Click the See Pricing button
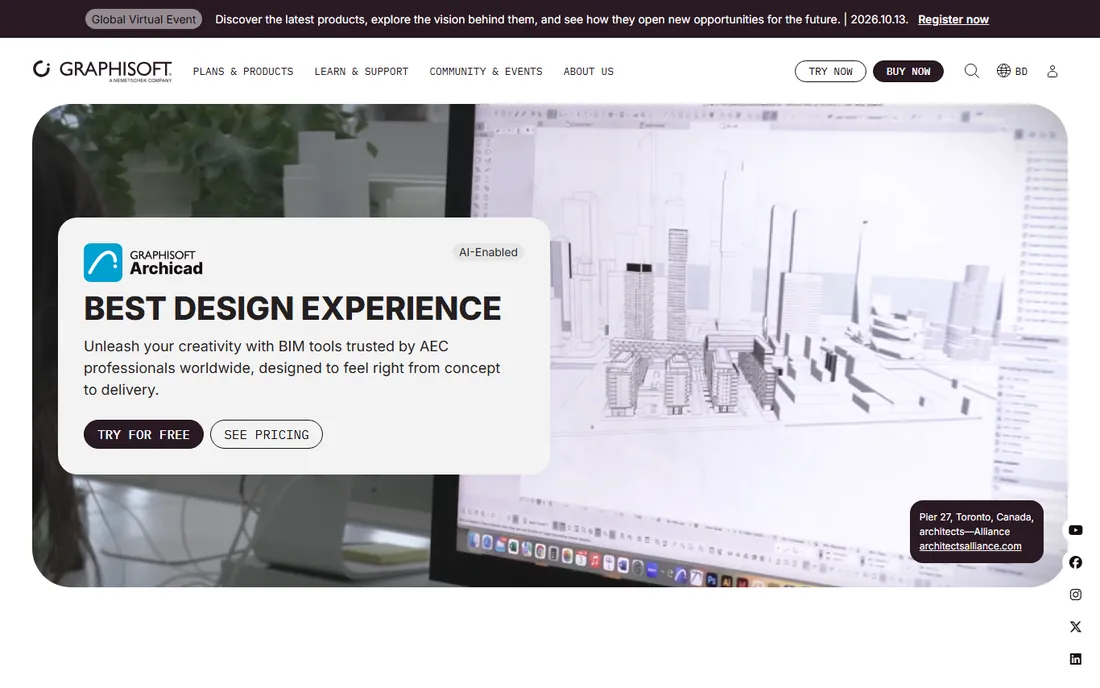This screenshot has height=688, width=1100. pyautogui.click(x=267, y=435)
